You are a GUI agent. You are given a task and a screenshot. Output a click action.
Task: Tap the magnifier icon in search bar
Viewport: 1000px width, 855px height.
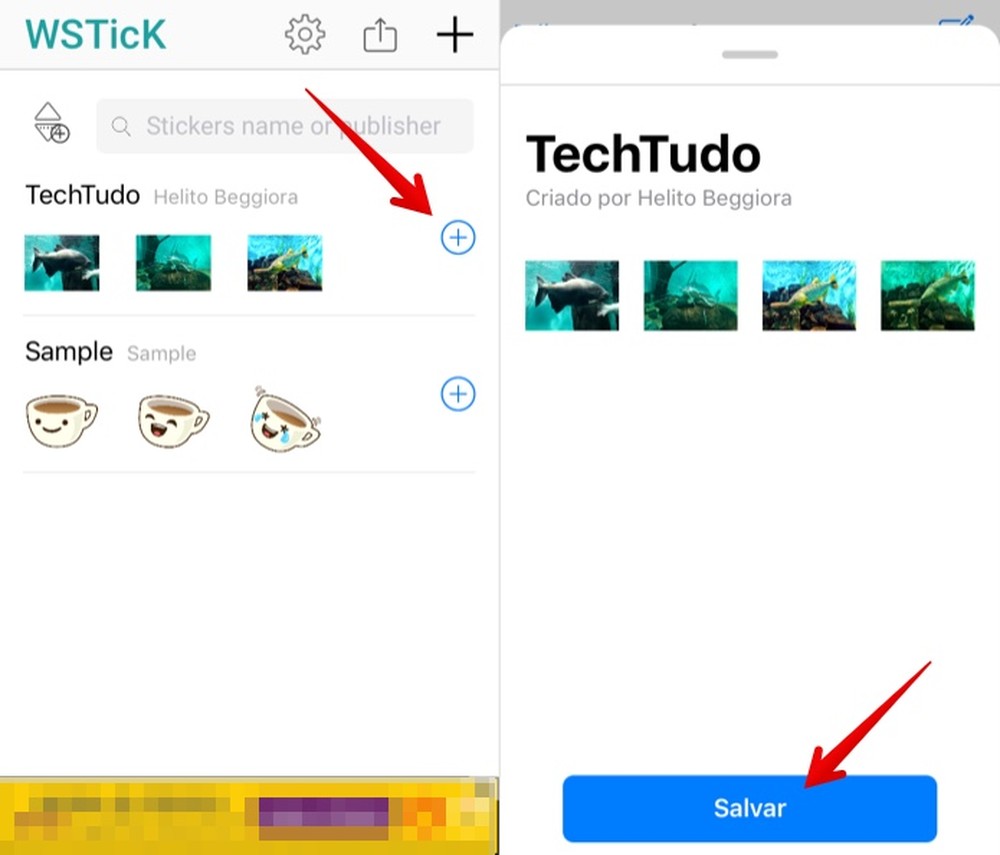coord(121,126)
